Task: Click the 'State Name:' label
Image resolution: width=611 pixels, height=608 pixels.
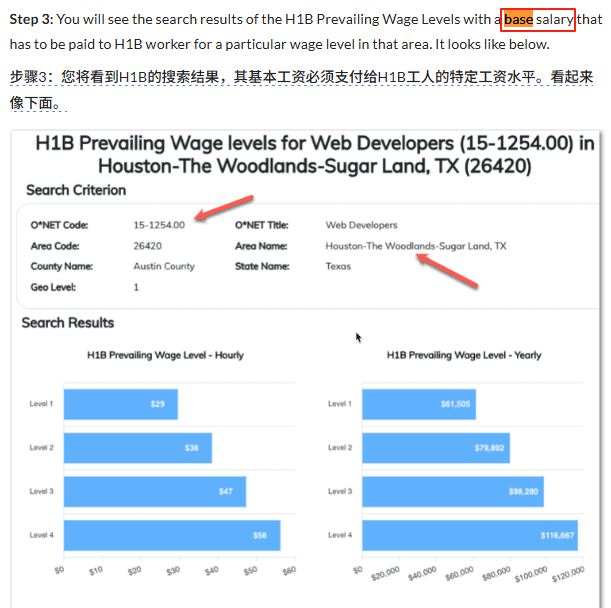Action: click(x=262, y=266)
